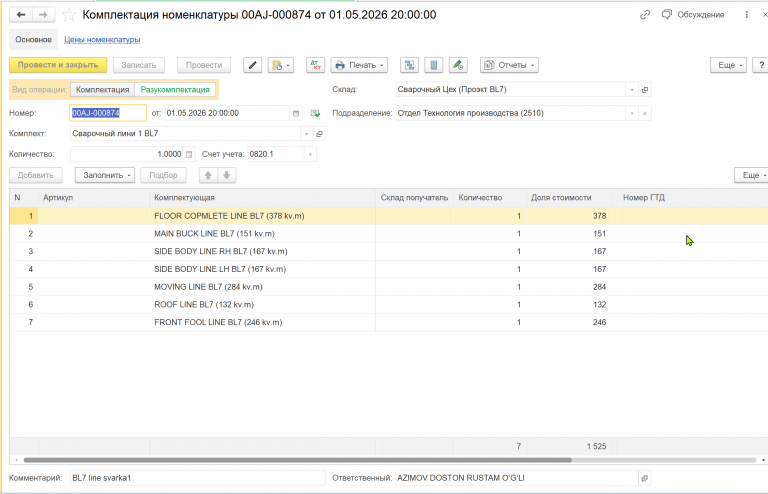Select Разукомплектация operation type
The height and width of the screenshot is (494, 768).
[175, 90]
